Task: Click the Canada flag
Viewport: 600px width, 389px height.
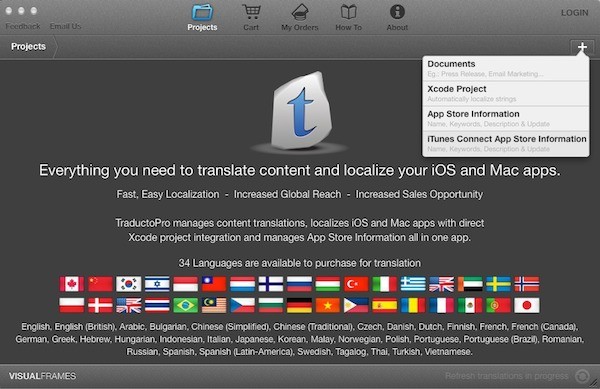Action: point(72,284)
